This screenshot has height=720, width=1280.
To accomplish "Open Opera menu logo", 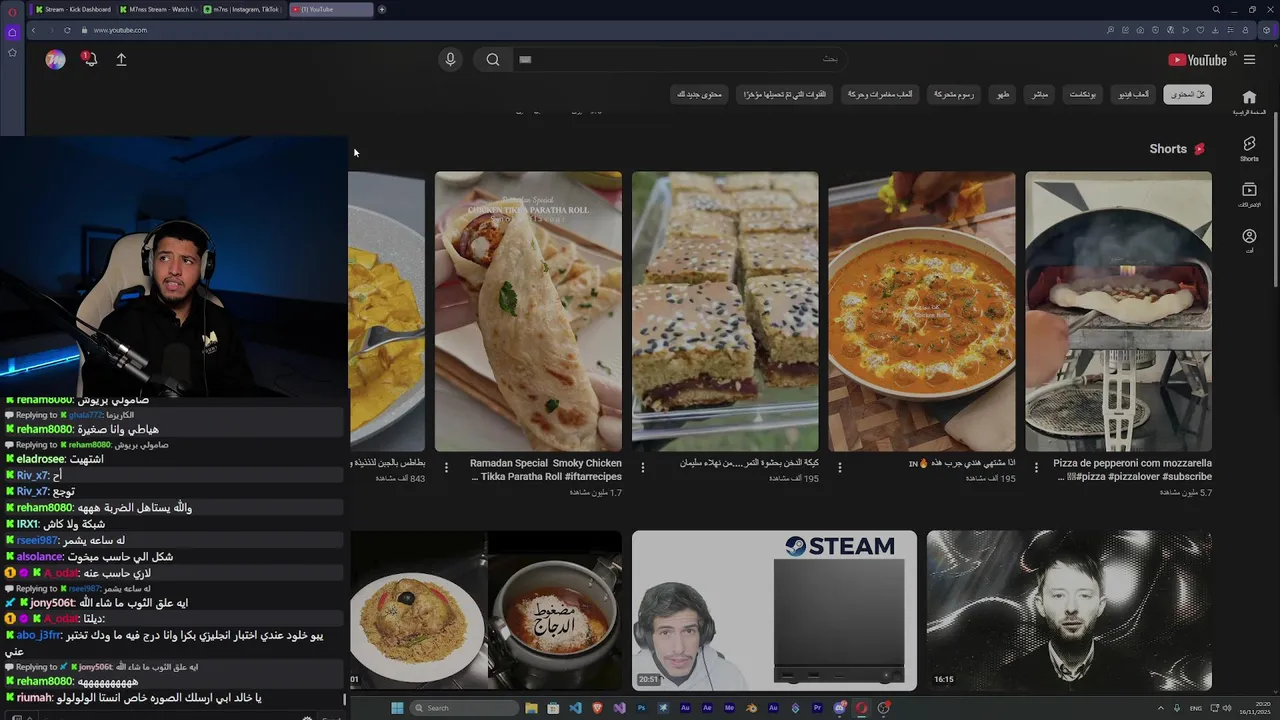I will (x=11, y=12).
